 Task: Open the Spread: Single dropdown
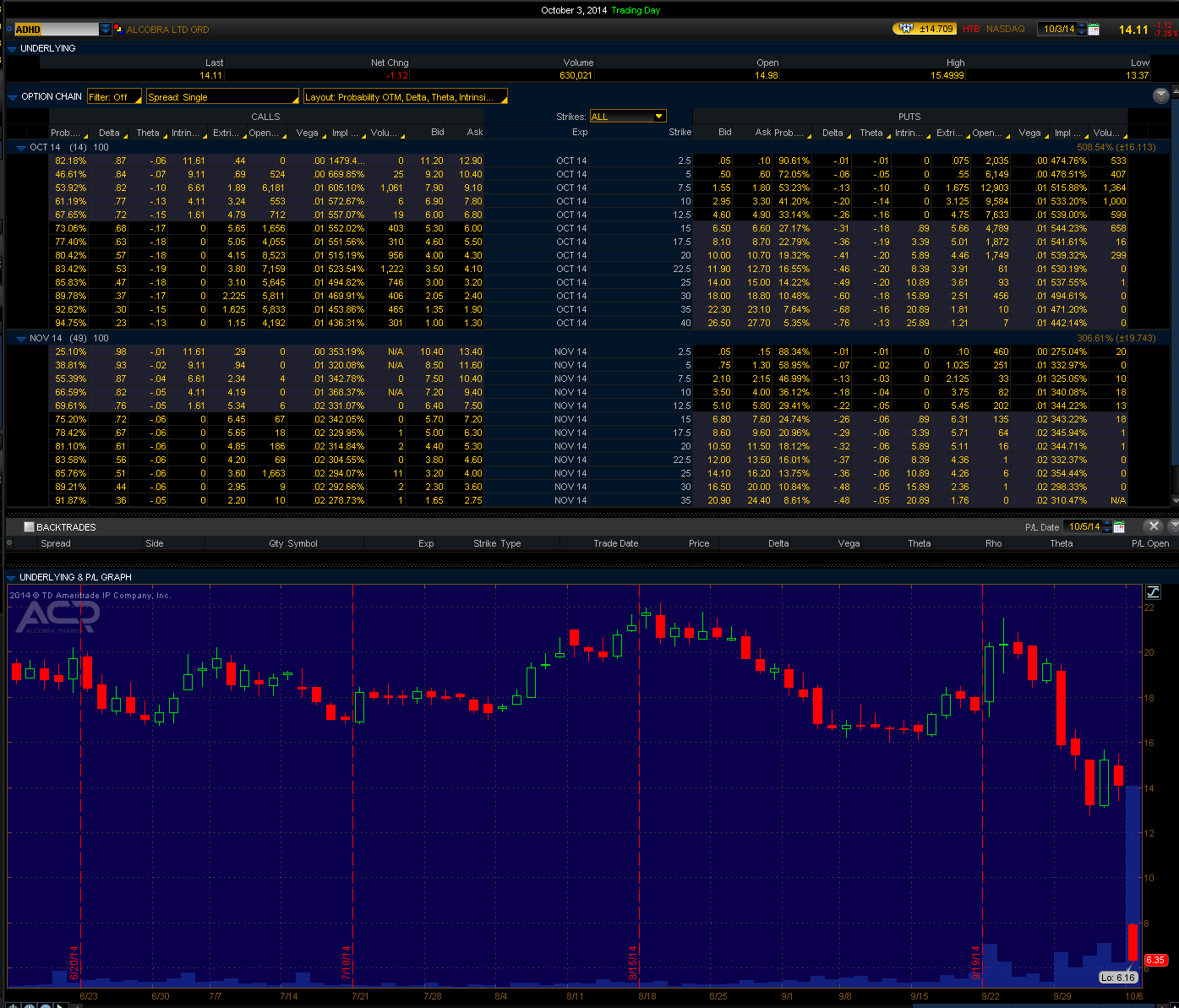tap(222, 97)
